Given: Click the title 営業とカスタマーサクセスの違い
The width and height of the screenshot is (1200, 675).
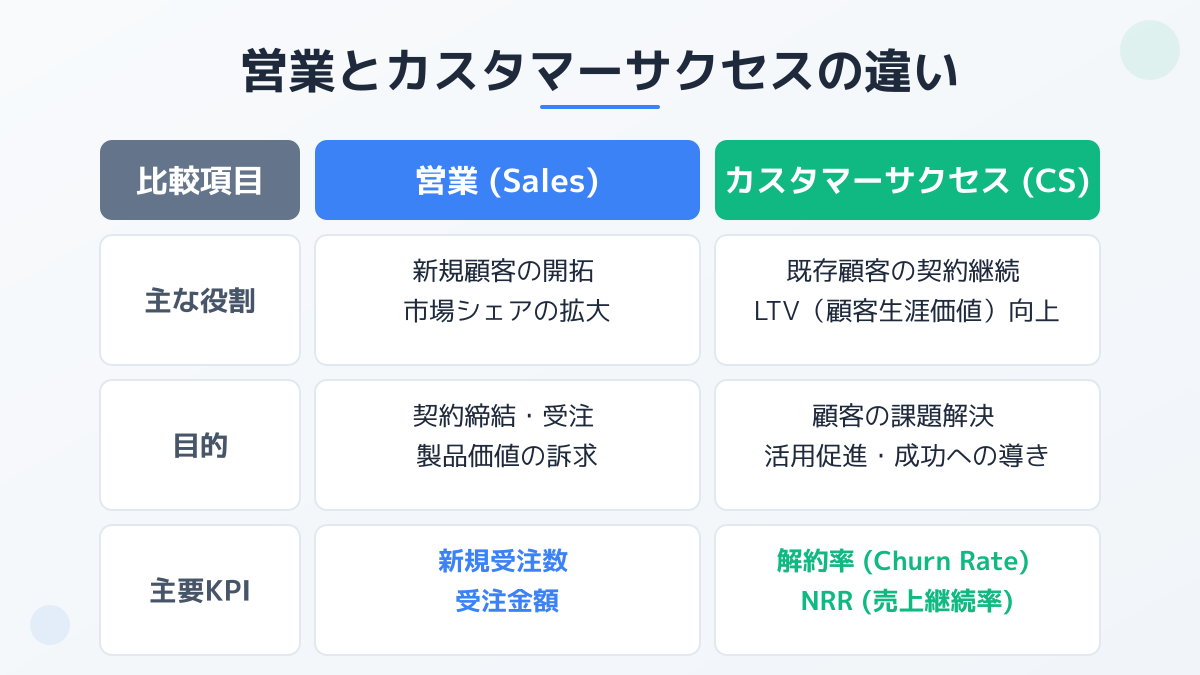Looking at the screenshot, I should click(600, 72).
